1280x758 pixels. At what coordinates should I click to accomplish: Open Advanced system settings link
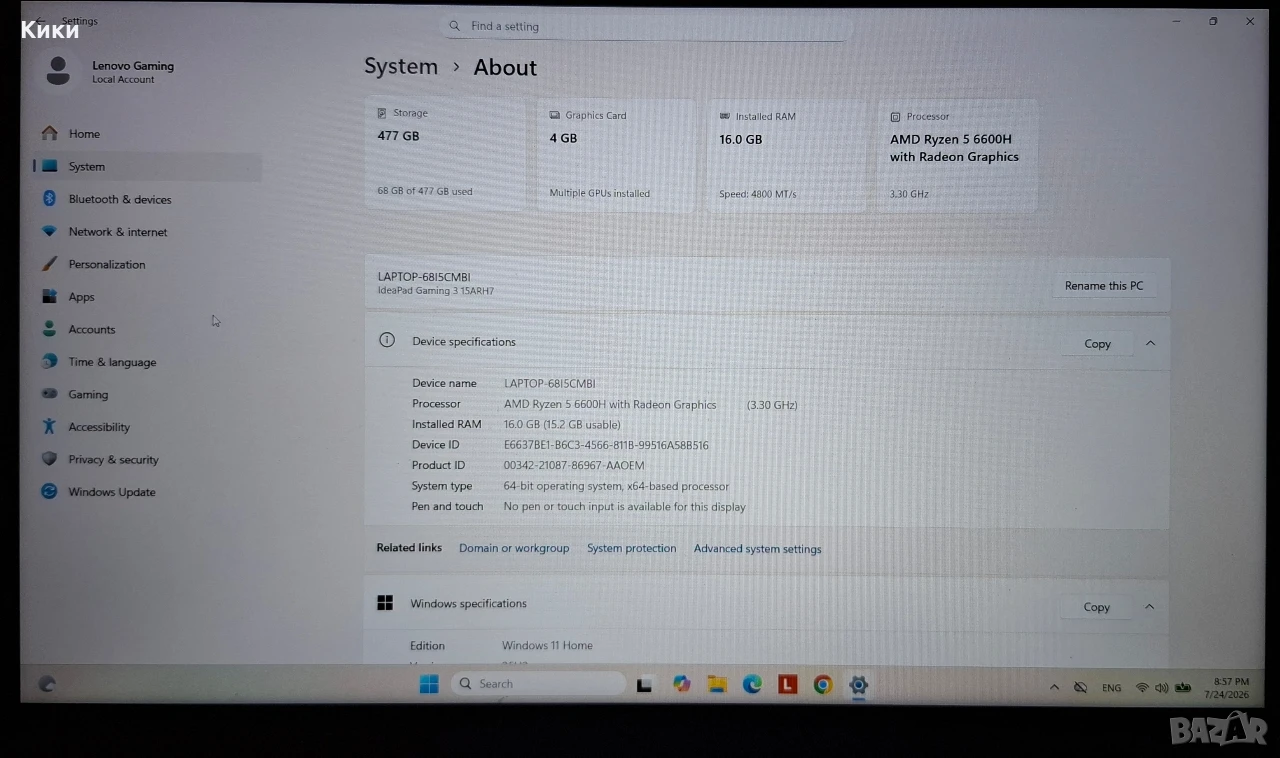point(758,549)
